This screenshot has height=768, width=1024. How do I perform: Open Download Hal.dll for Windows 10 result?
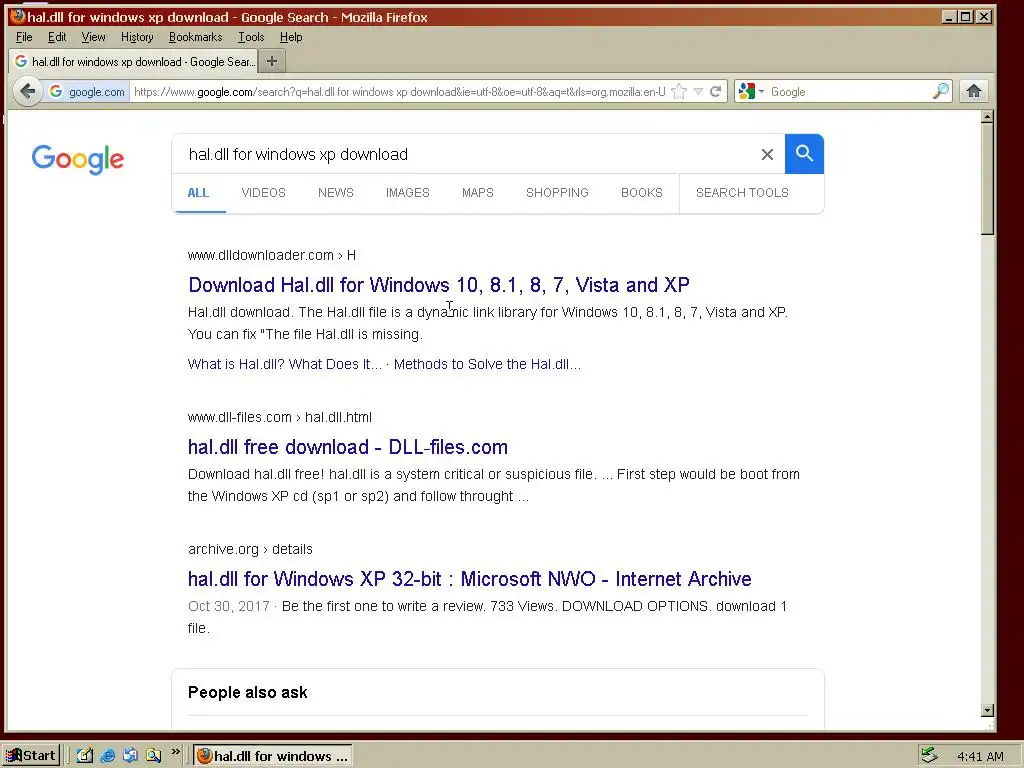point(438,285)
